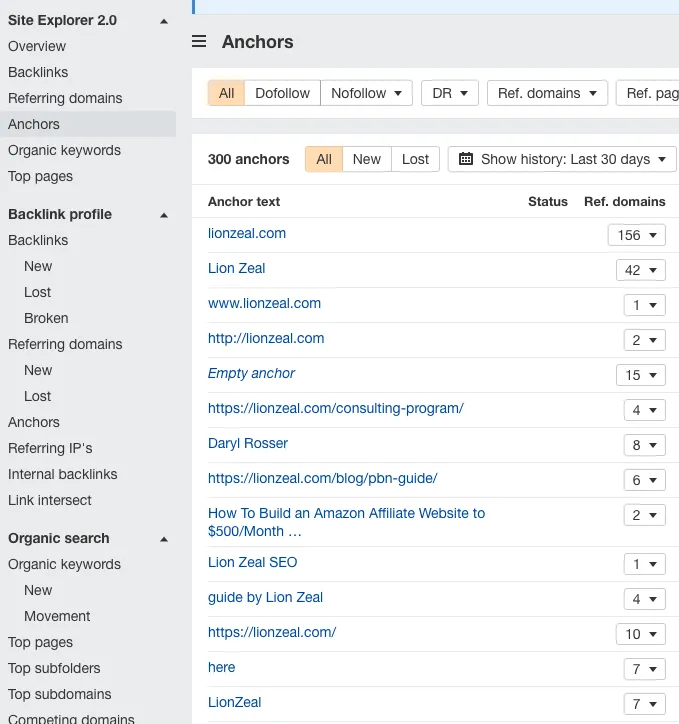Image resolution: width=679 pixels, height=724 pixels.
Task: Show only New anchors
Action: 367,159
